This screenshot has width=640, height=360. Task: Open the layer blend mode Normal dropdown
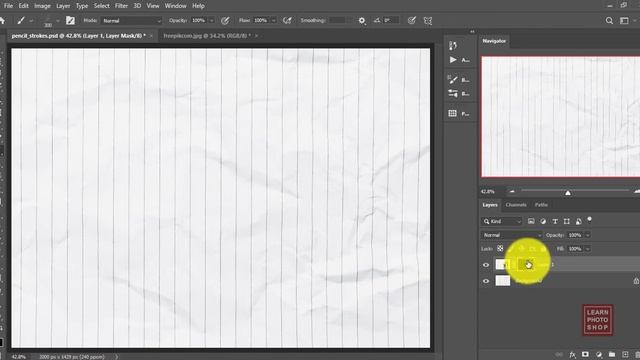coord(511,235)
